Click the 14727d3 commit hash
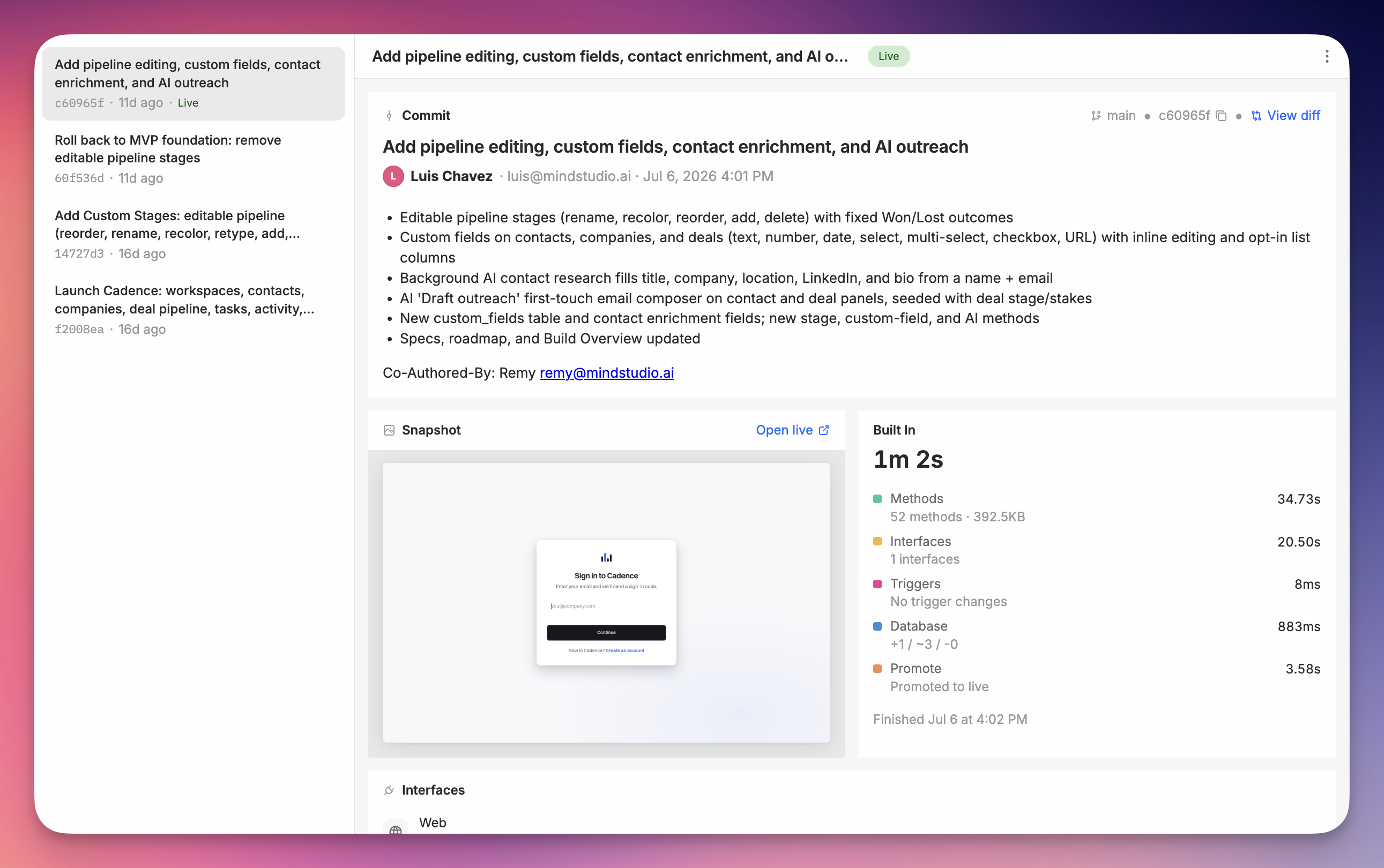The width and height of the screenshot is (1384, 868). pyautogui.click(x=79, y=254)
